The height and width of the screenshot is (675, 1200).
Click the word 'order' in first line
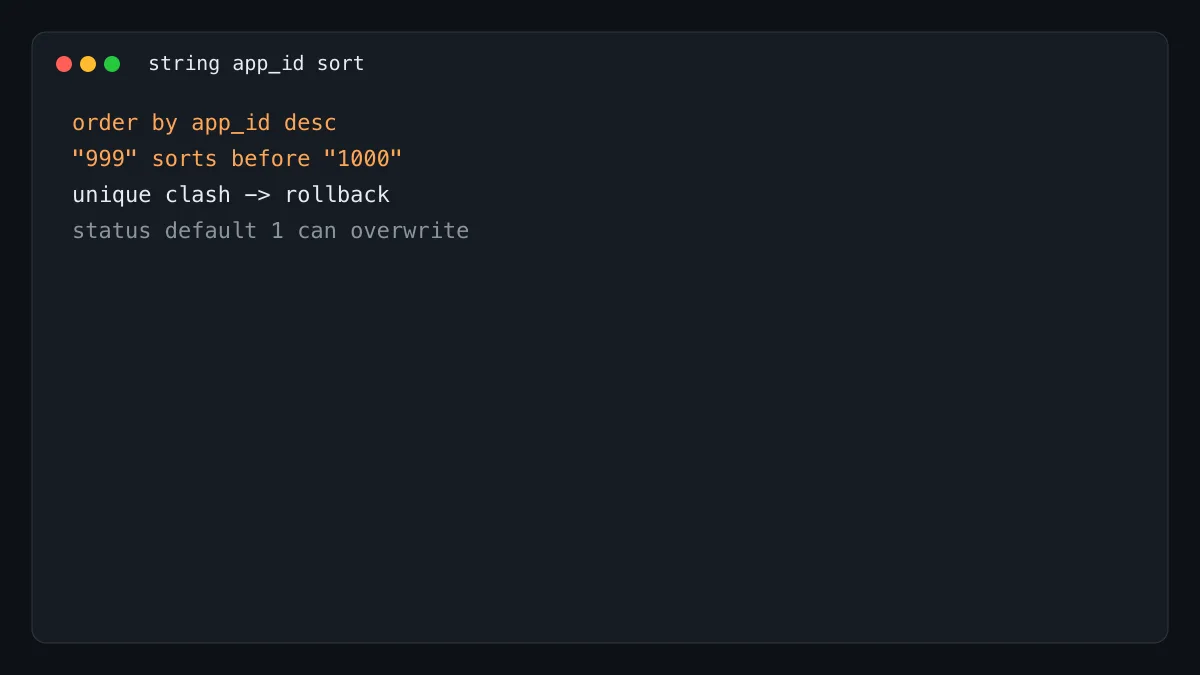click(105, 123)
